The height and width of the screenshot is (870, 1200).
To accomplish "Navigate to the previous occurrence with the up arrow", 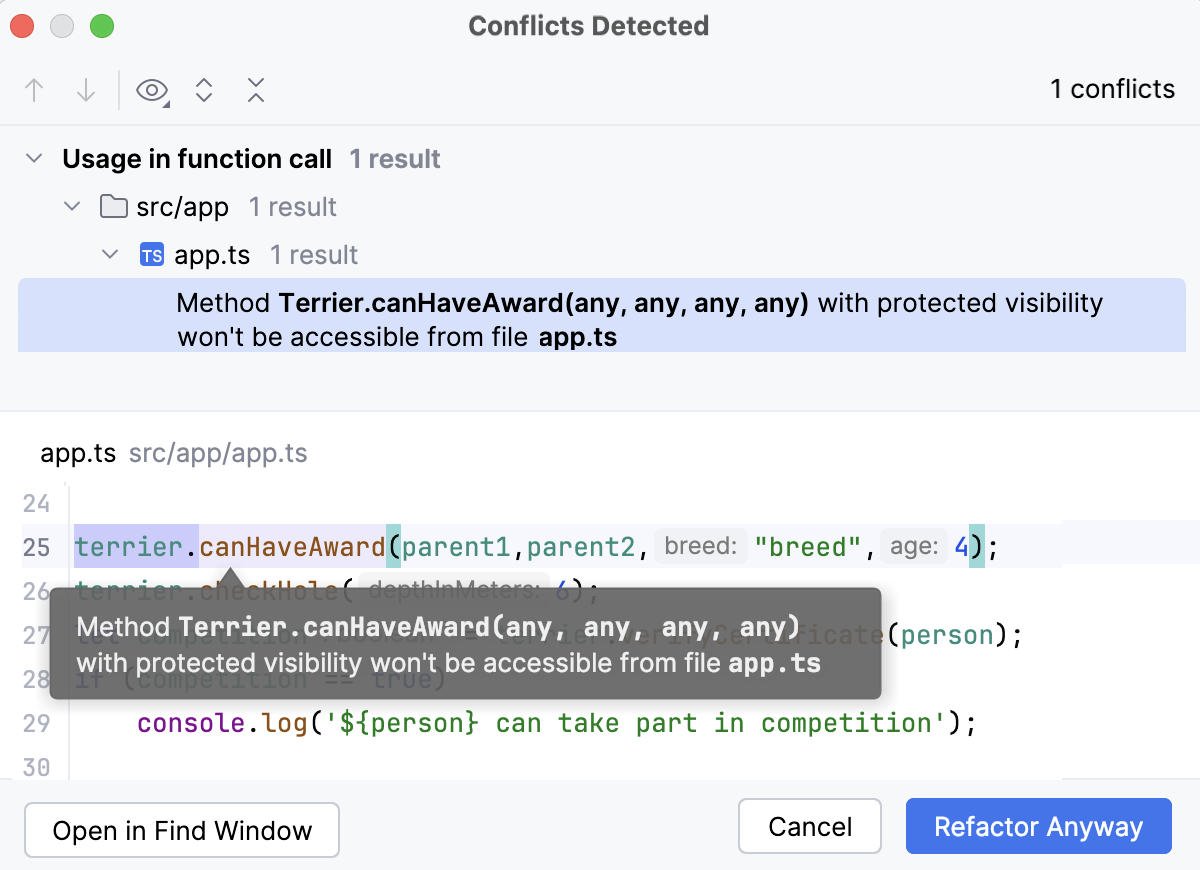I will pyautogui.click(x=33, y=90).
